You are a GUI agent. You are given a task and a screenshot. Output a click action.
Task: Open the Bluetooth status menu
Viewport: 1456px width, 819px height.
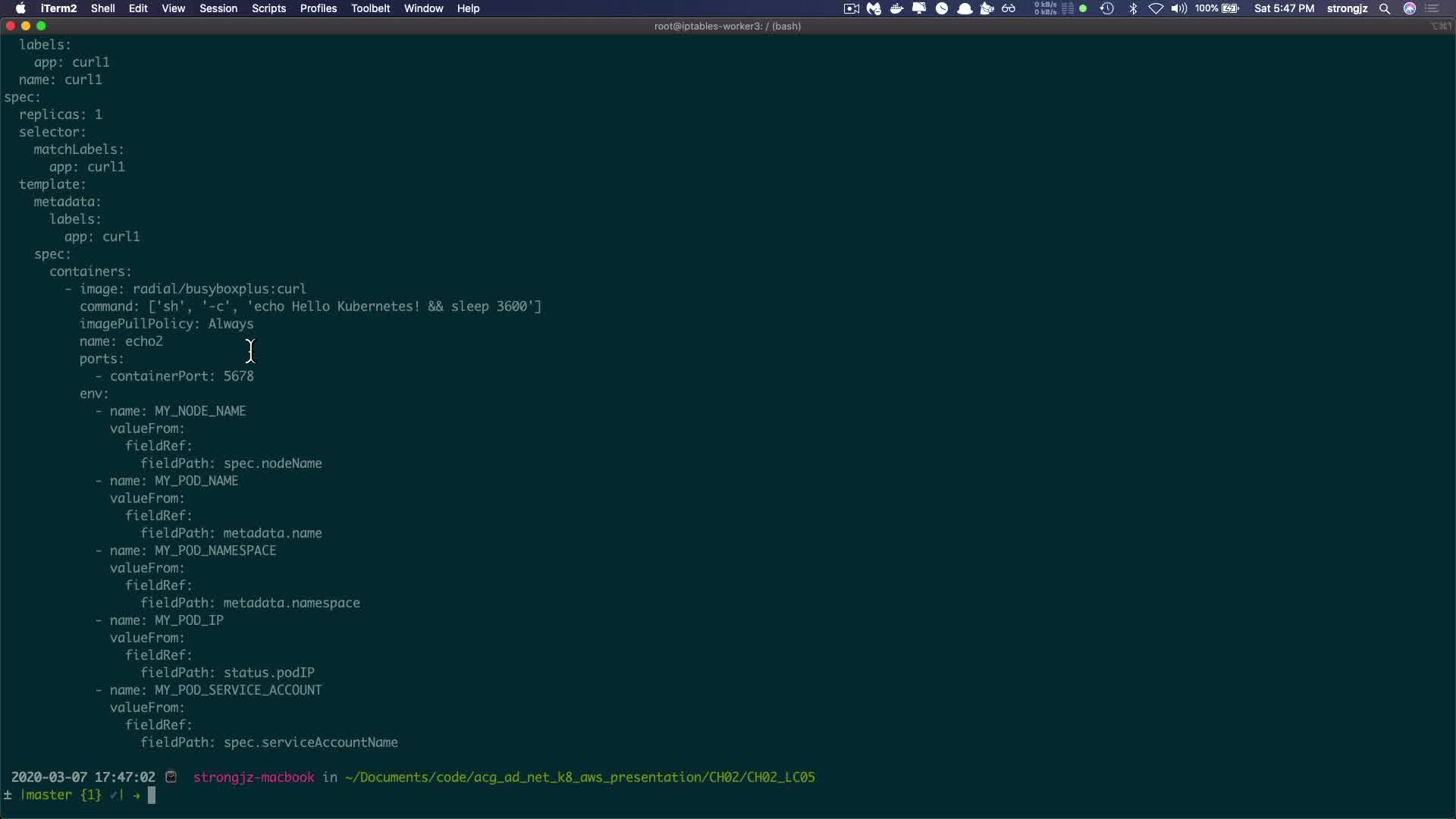1133,8
